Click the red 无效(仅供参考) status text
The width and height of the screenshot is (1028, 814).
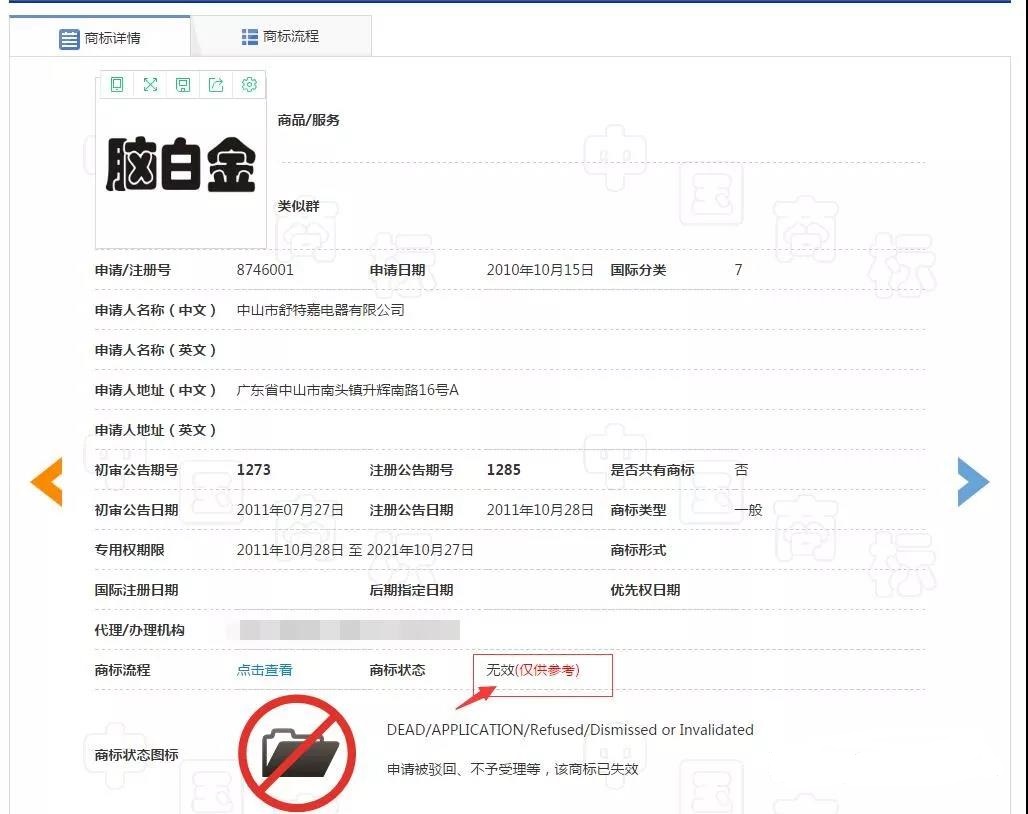536,670
